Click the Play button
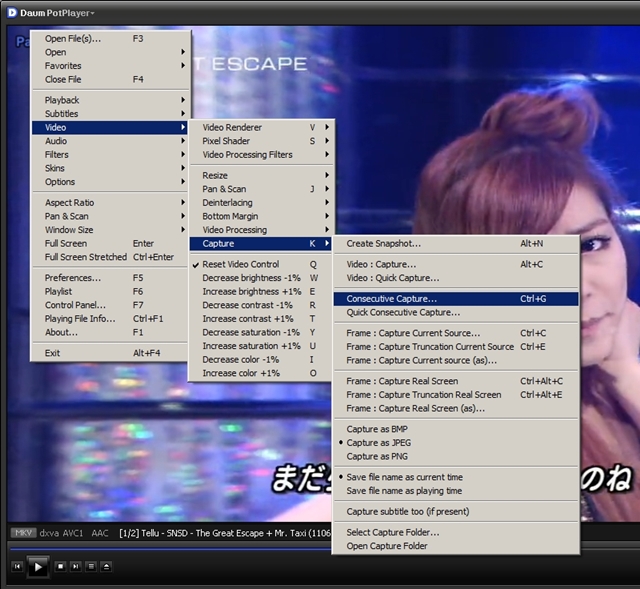Image resolution: width=640 pixels, height=589 pixels. (38, 566)
